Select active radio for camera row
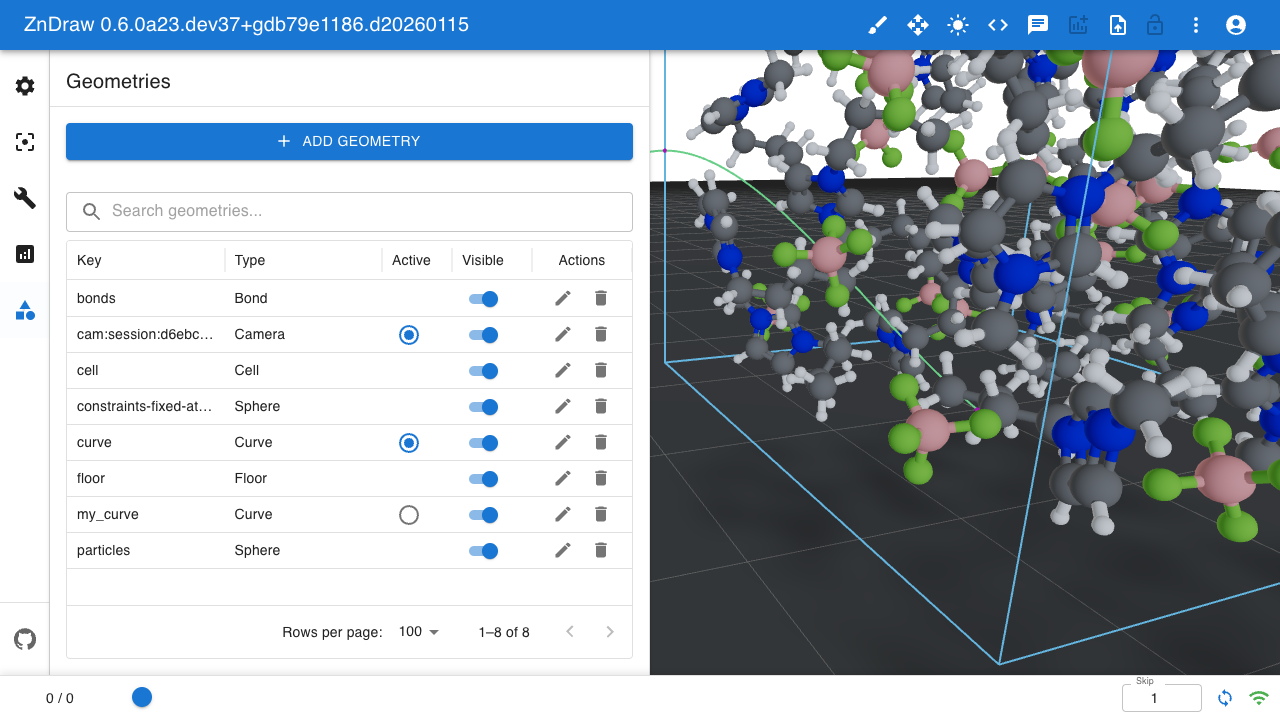Viewport: 1280px width, 720px height. [408, 335]
